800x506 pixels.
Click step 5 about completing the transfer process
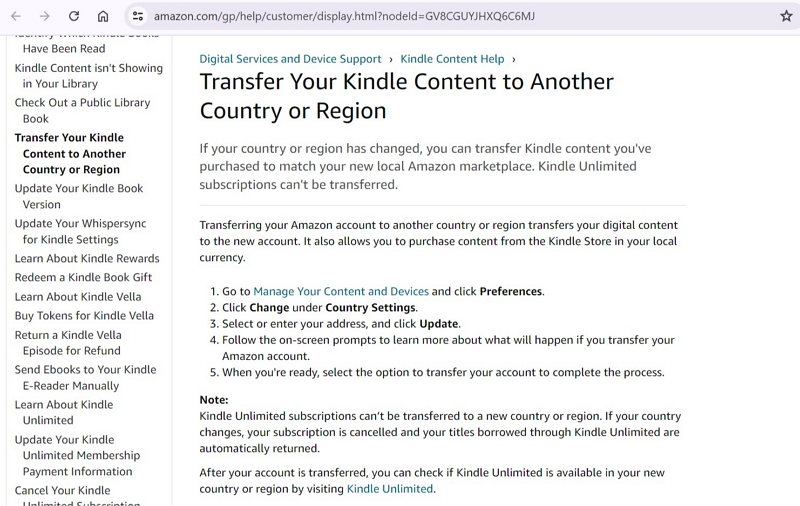coord(443,372)
